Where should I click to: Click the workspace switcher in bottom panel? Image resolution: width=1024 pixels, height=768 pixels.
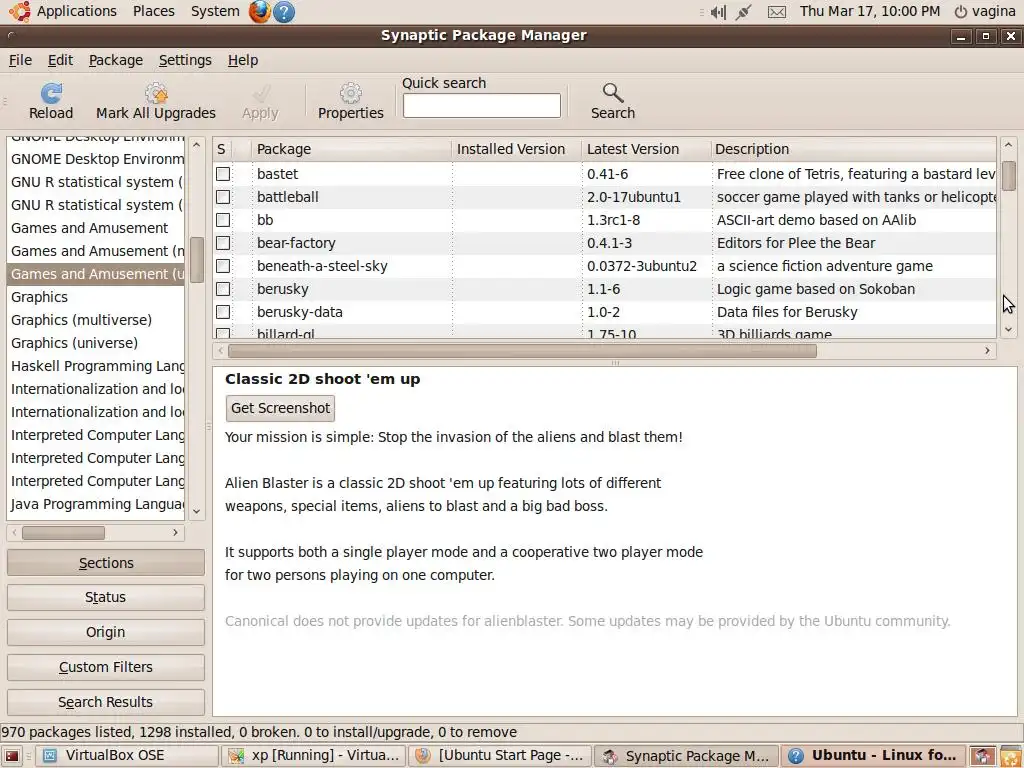point(982,756)
